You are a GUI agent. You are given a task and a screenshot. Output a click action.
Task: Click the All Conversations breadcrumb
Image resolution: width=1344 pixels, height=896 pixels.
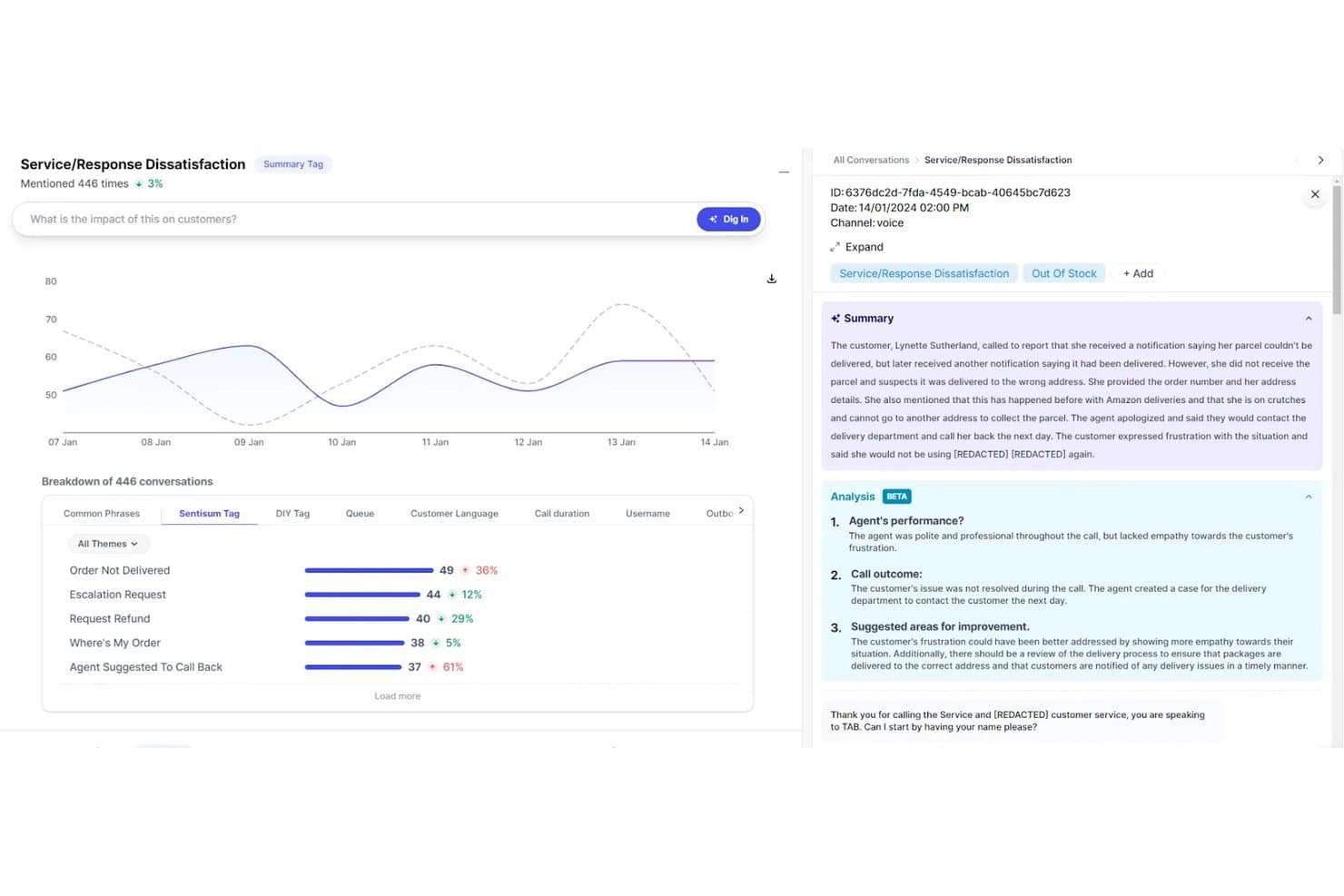[871, 160]
